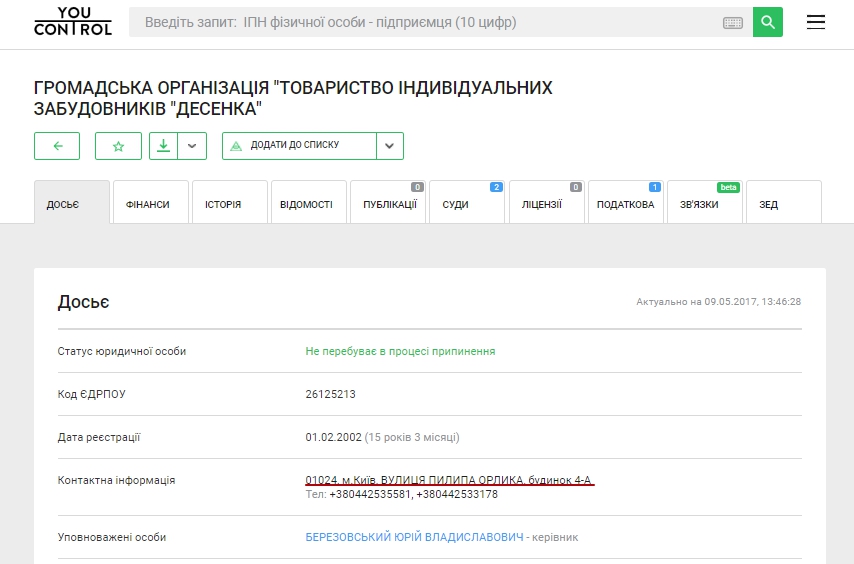Click the green search magnifier button
The width and height of the screenshot is (854, 564).
pos(768,22)
